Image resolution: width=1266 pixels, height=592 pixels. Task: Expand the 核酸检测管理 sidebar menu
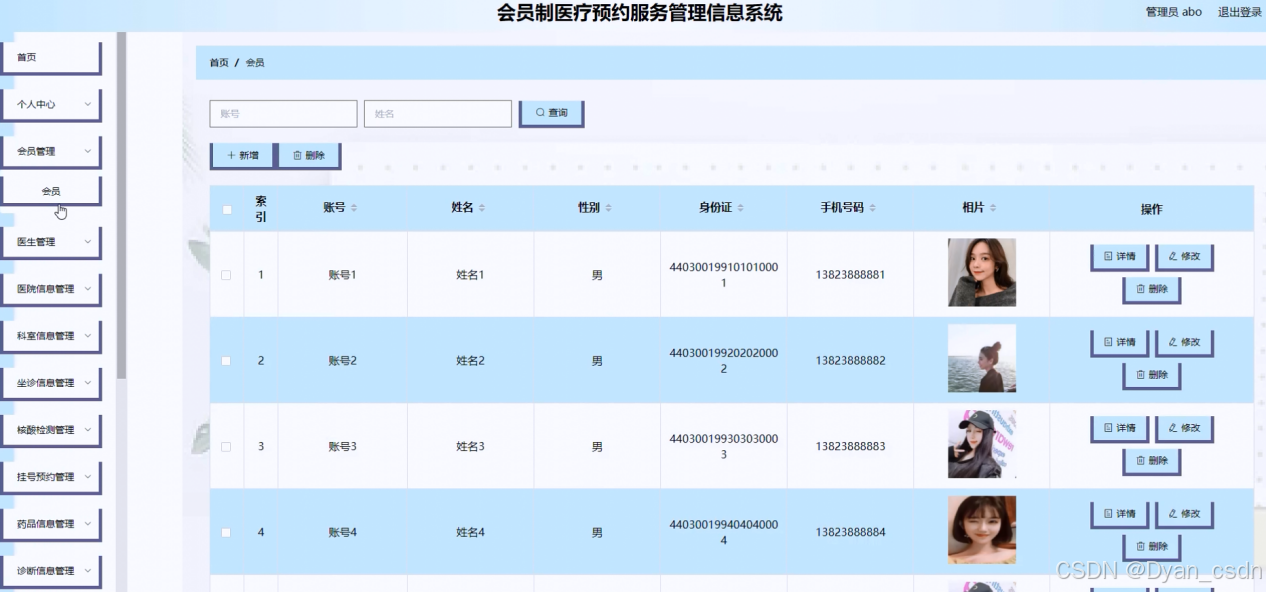51,430
